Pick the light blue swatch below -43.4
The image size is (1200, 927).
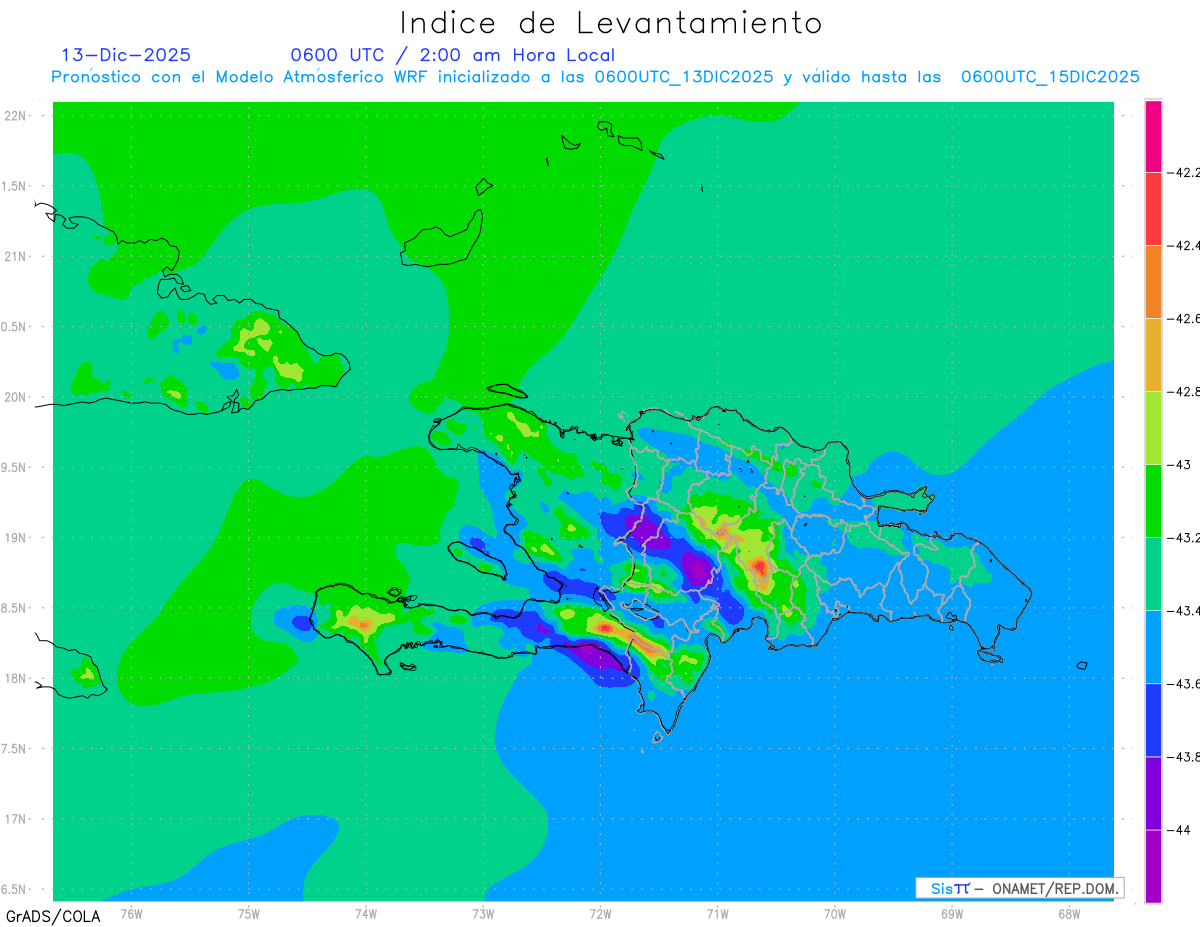pos(1153,646)
